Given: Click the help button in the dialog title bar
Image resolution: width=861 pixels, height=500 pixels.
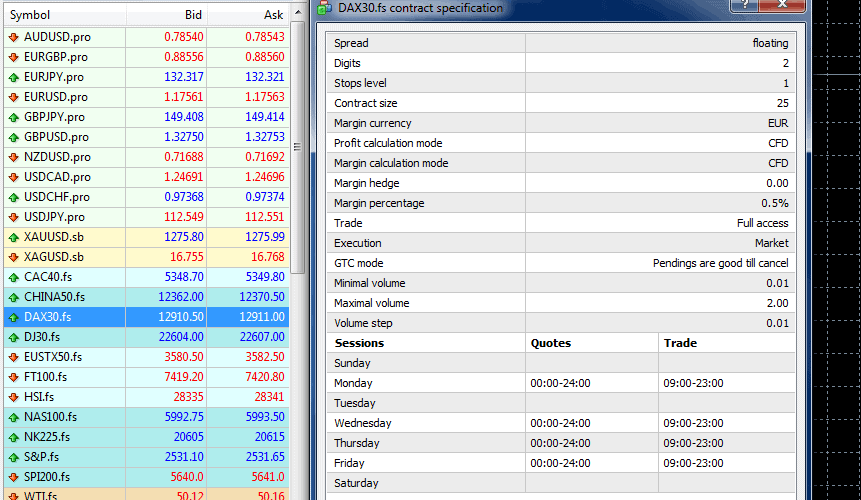Looking at the screenshot, I should point(744,5).
